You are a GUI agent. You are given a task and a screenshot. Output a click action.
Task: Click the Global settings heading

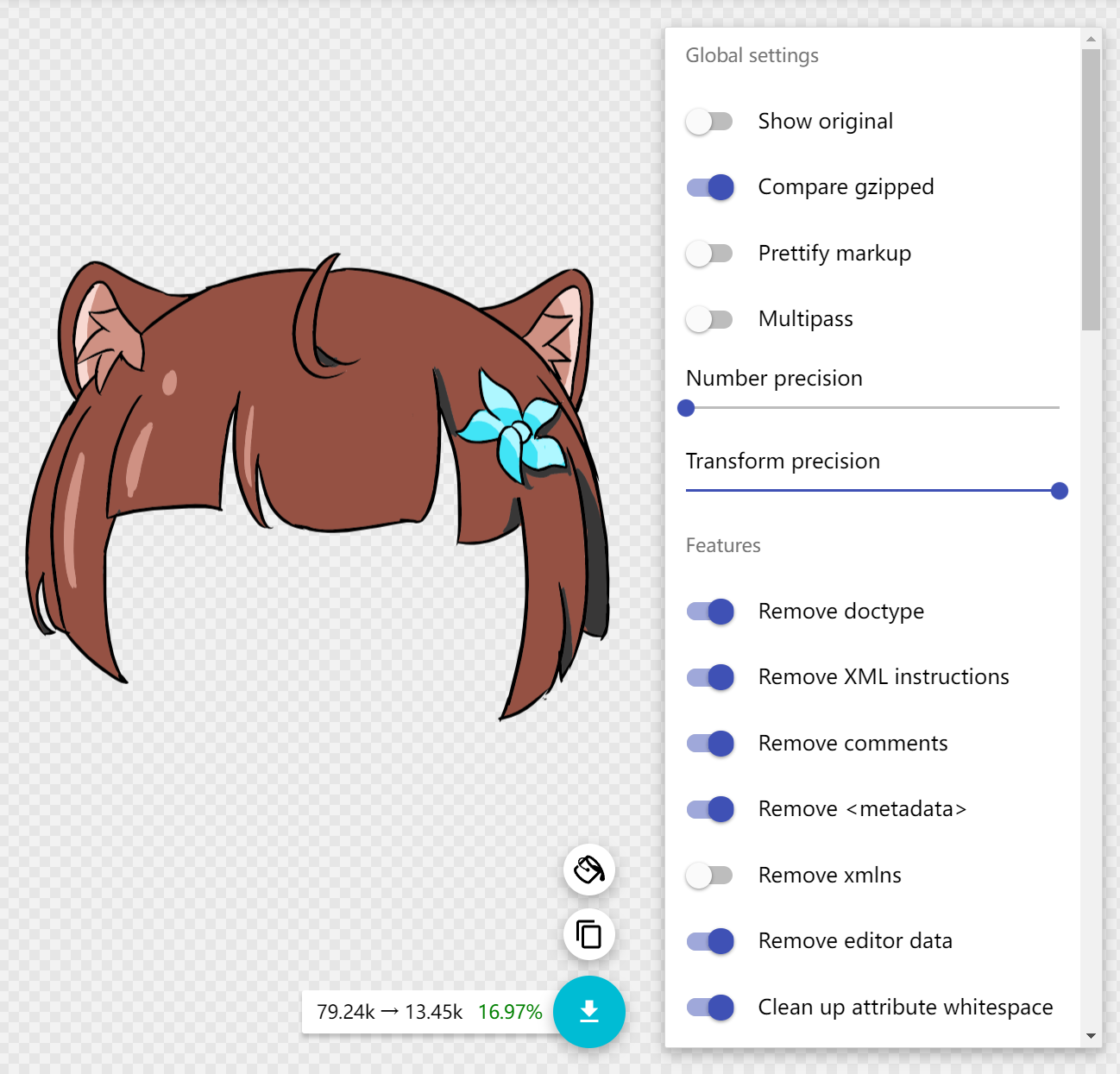(x=752, y=56)
